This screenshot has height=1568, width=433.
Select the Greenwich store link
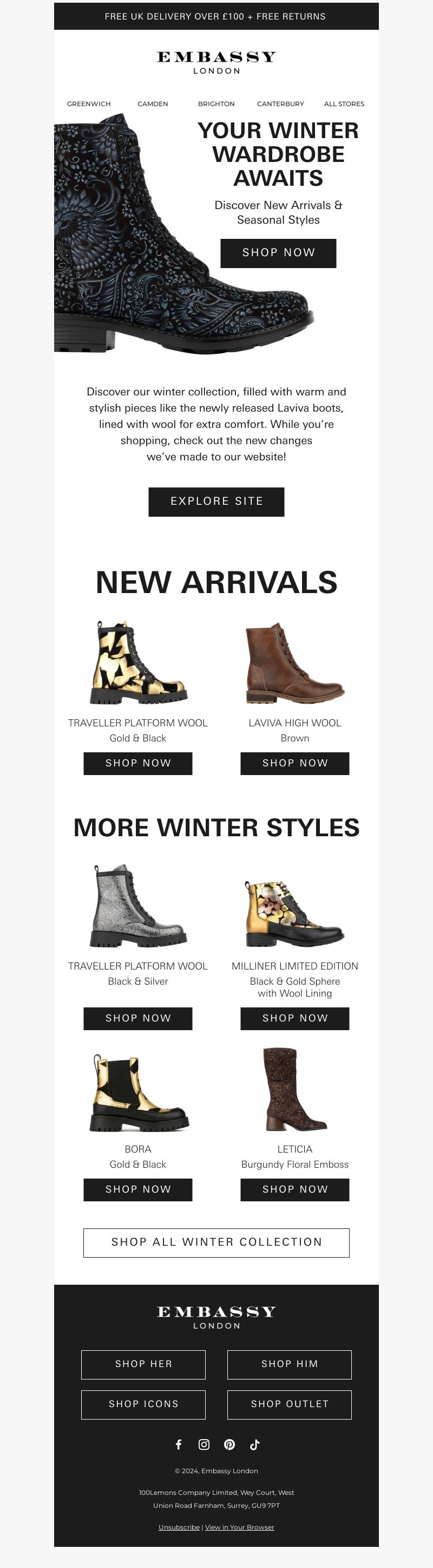coord(89,104)
